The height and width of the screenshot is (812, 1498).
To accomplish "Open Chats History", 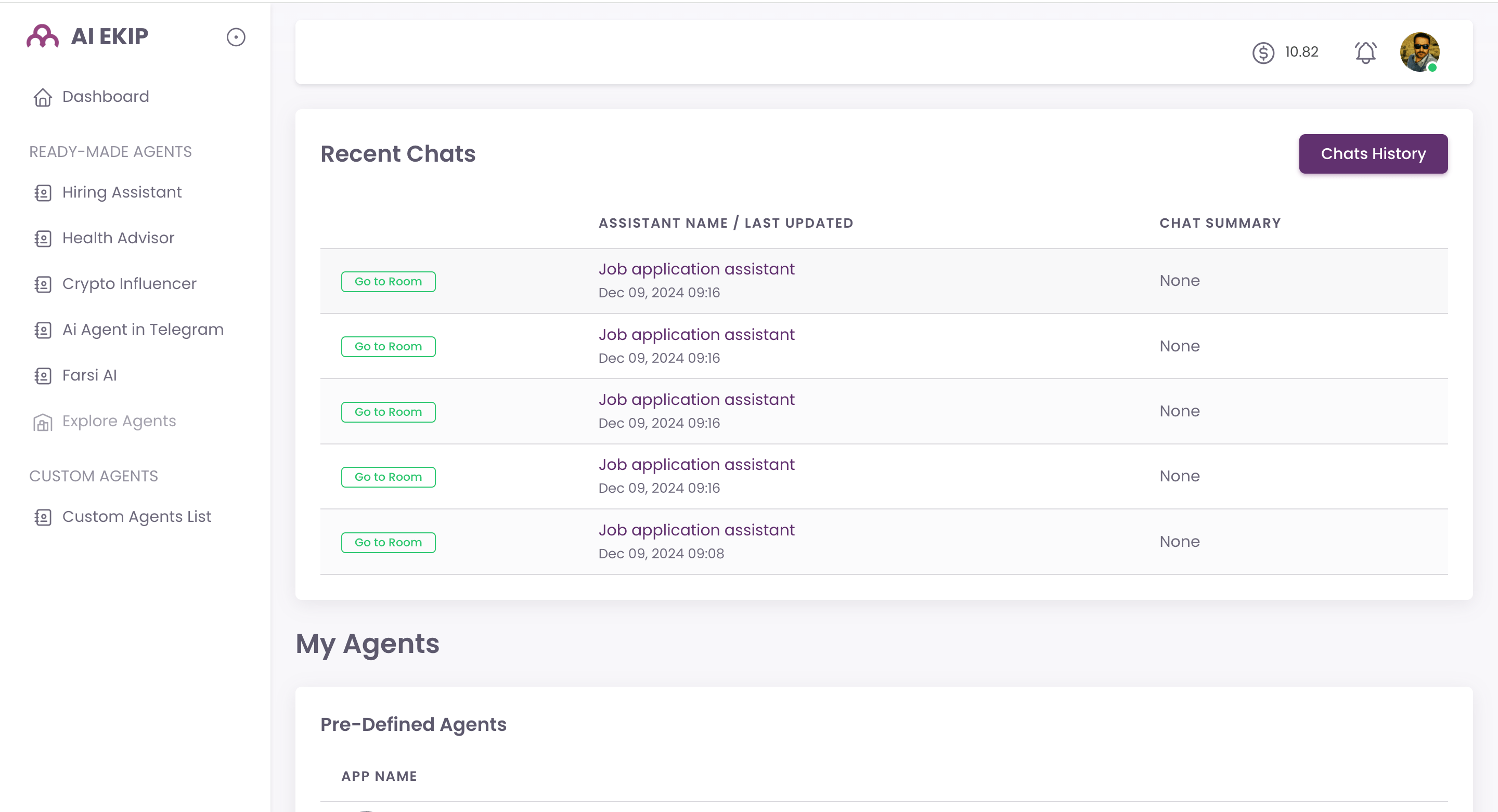I will [1373, 153].
